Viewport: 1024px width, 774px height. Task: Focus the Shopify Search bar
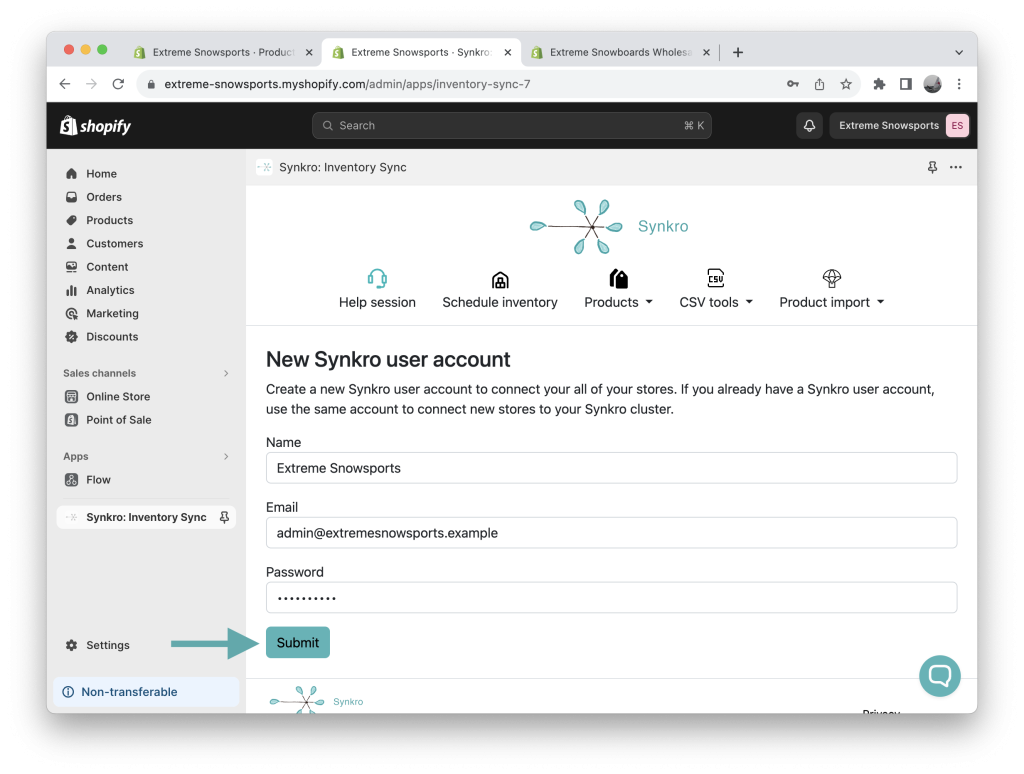pos(511,125)
